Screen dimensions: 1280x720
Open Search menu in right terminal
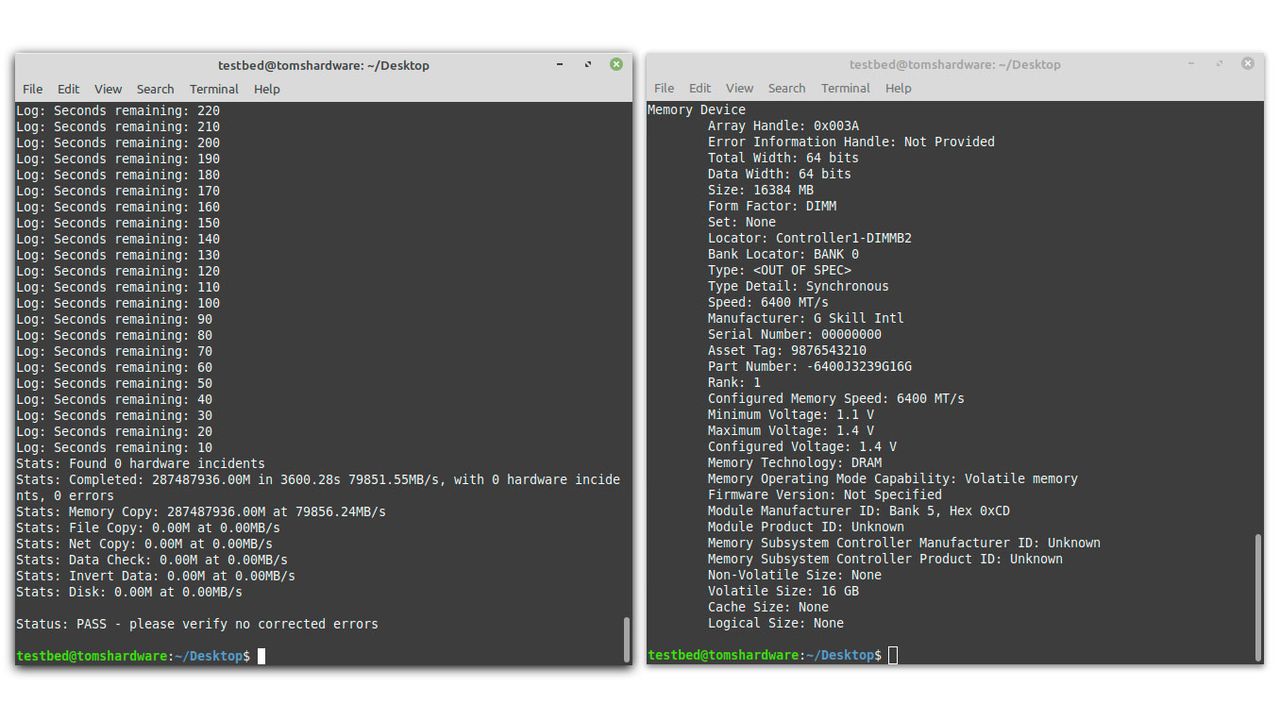787,88
